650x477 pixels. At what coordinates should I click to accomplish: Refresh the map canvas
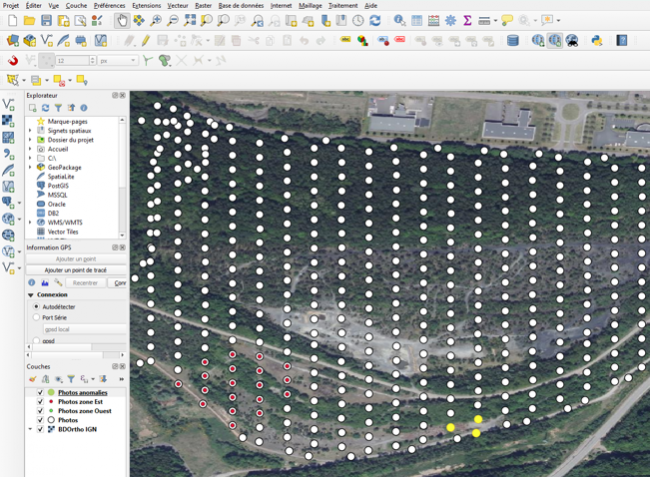(x=375, y=20)
